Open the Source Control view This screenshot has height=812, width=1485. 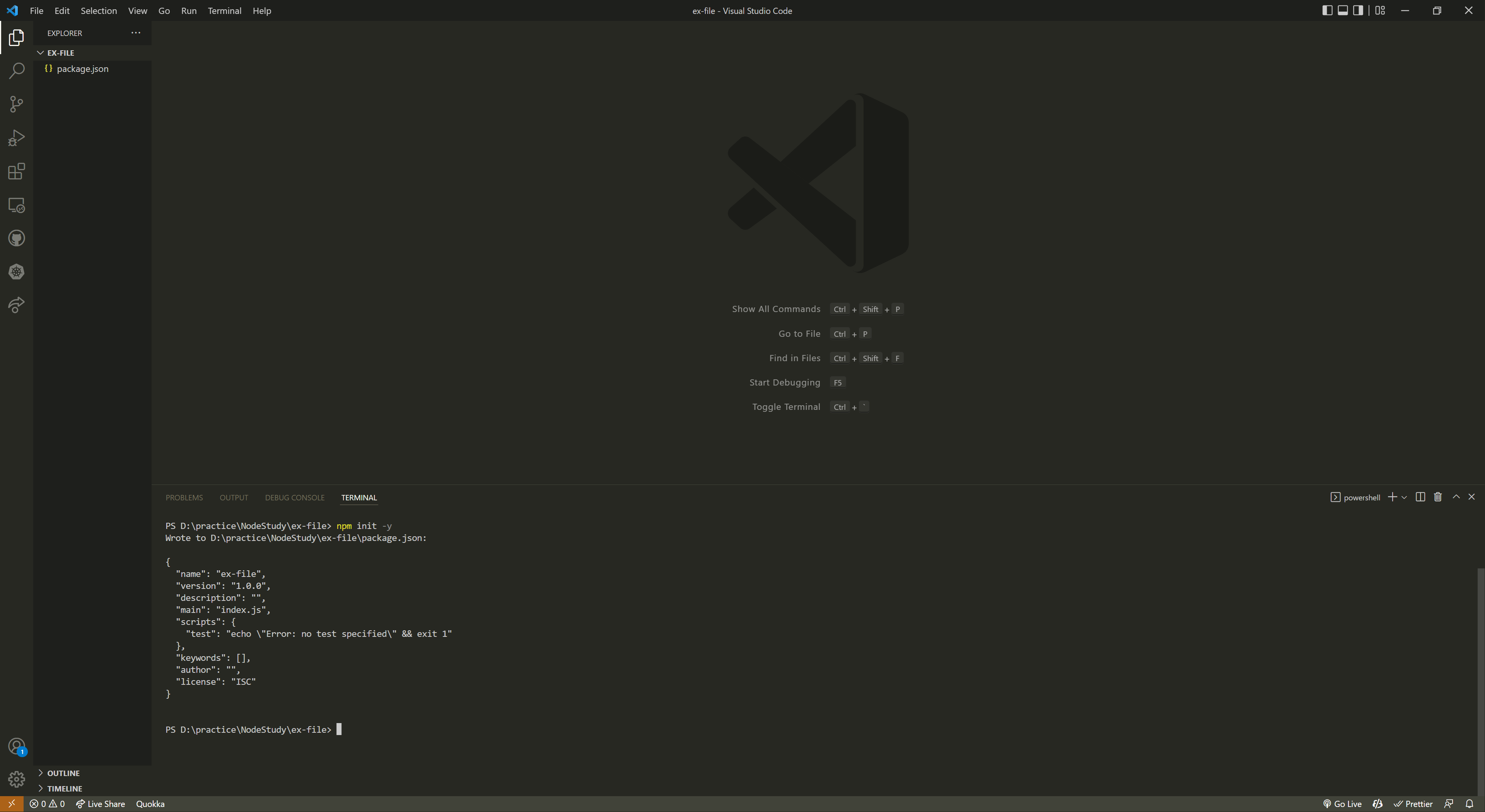coord(16,104)
